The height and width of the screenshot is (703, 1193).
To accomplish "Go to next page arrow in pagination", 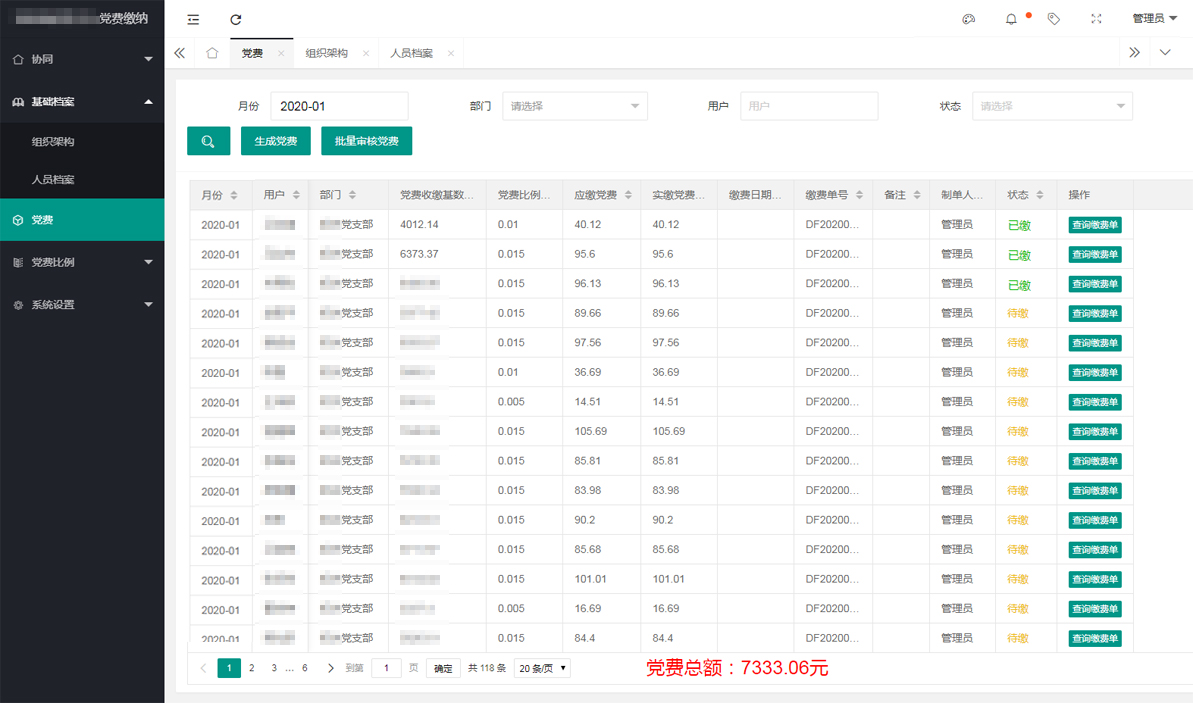I will coord(330,668).
